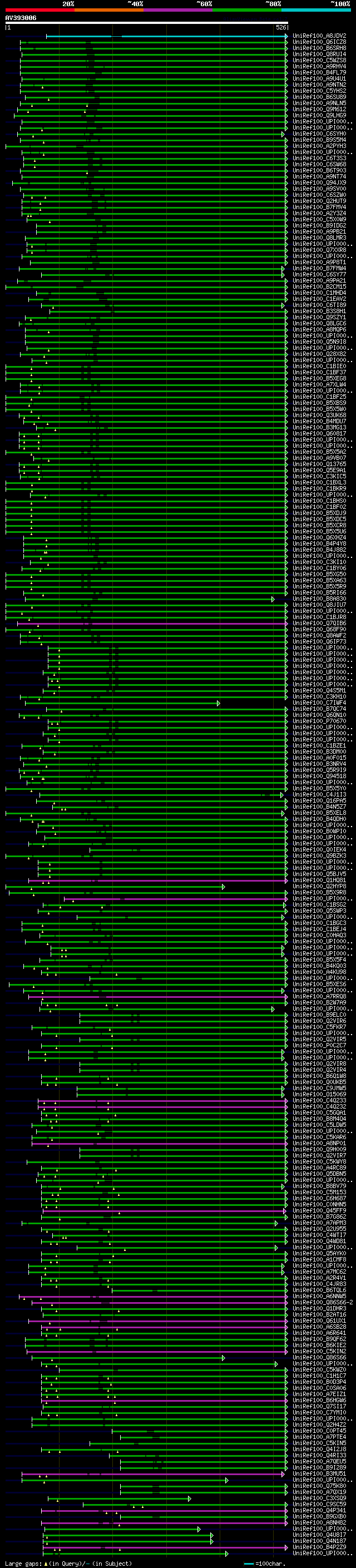
Task: Open hit UniRef100_Q2H4Z2
Action: [x=319, y=1425]
